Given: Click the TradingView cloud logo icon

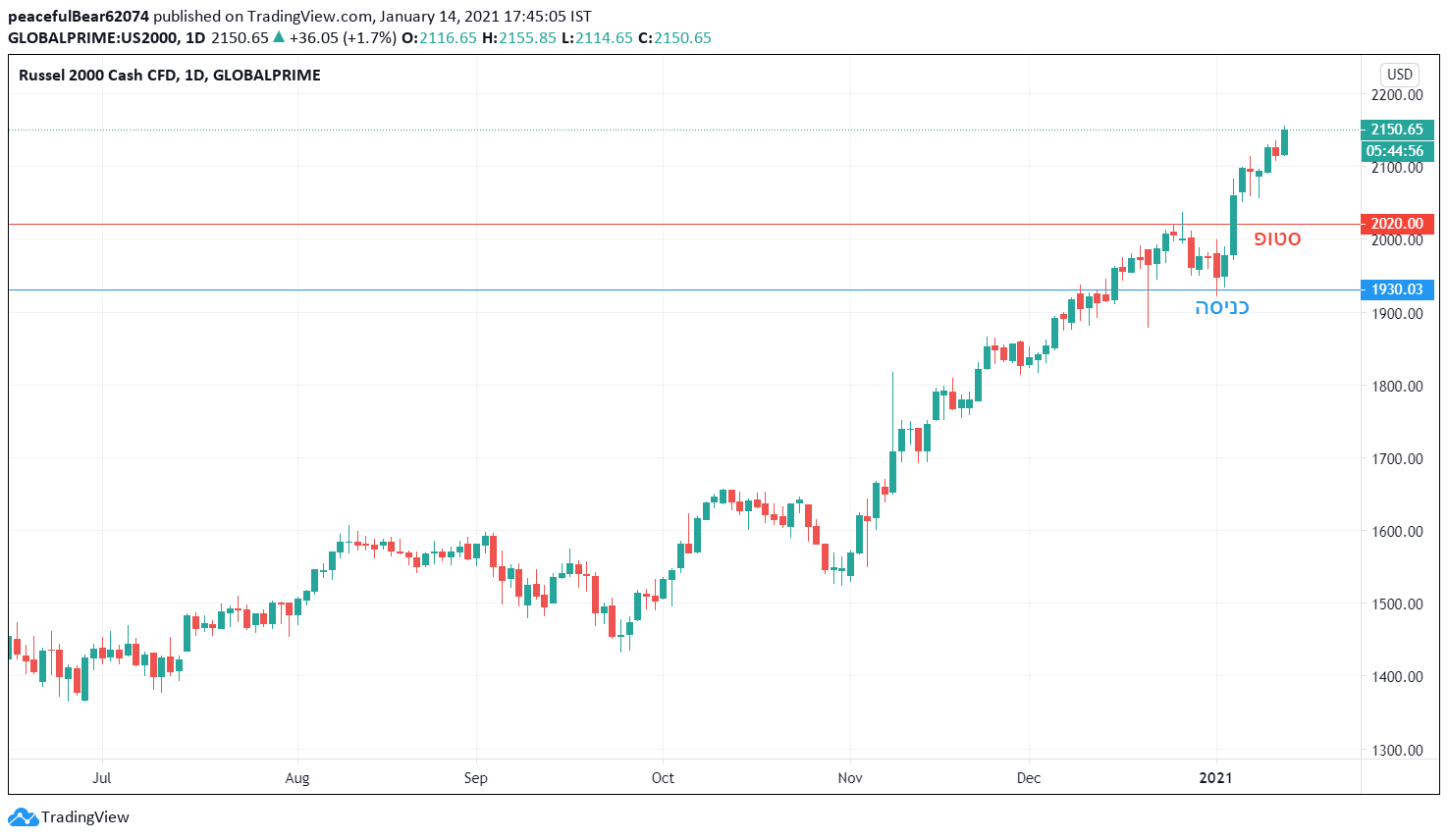Looking at the screenshot, I should click(x=23, y=816).
